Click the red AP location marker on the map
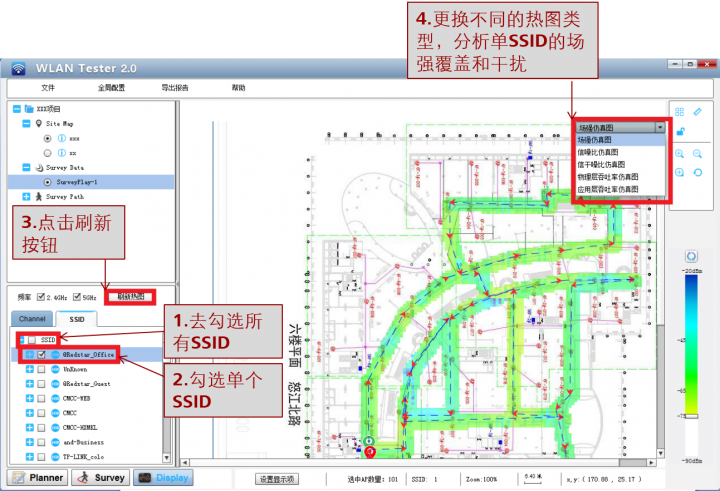Screen dimensions: 720x491 point(370,452)
